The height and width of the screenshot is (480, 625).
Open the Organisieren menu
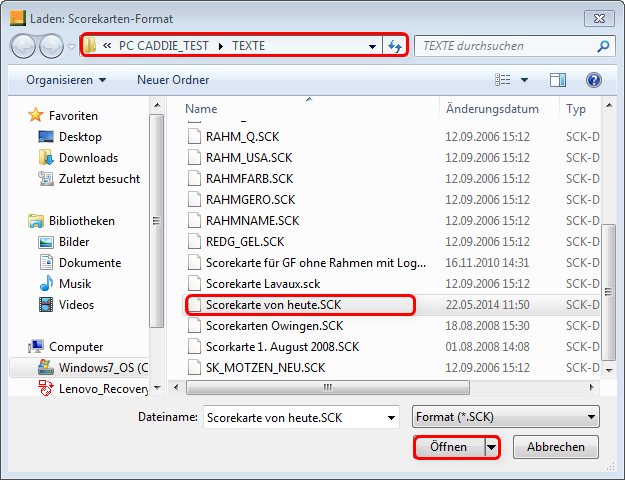[x=66, y=80]
